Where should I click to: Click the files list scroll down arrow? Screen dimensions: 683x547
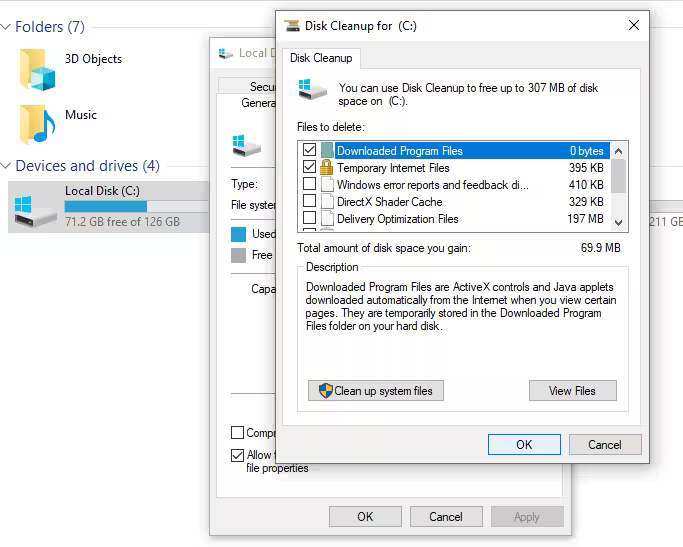(619, 223)
